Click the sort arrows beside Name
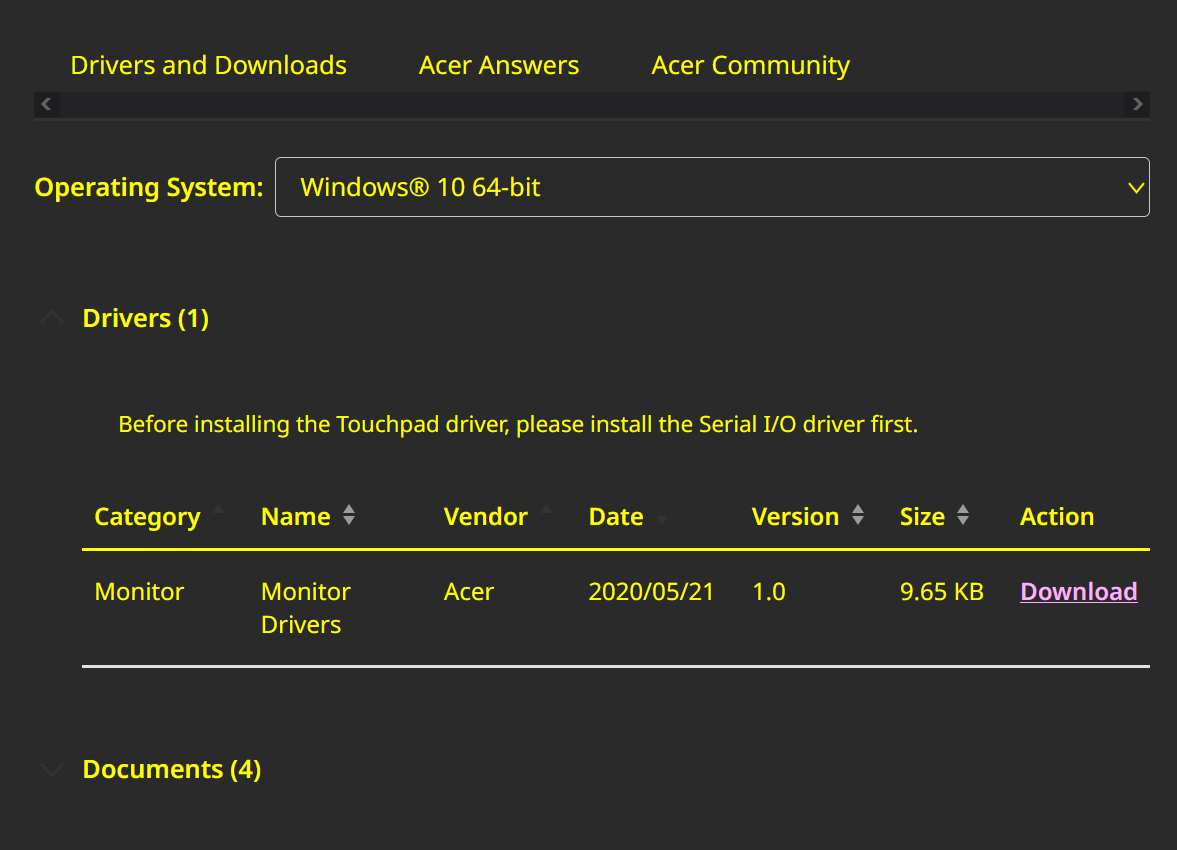This screenshot has height=850, width=1177. coord(349,516)
